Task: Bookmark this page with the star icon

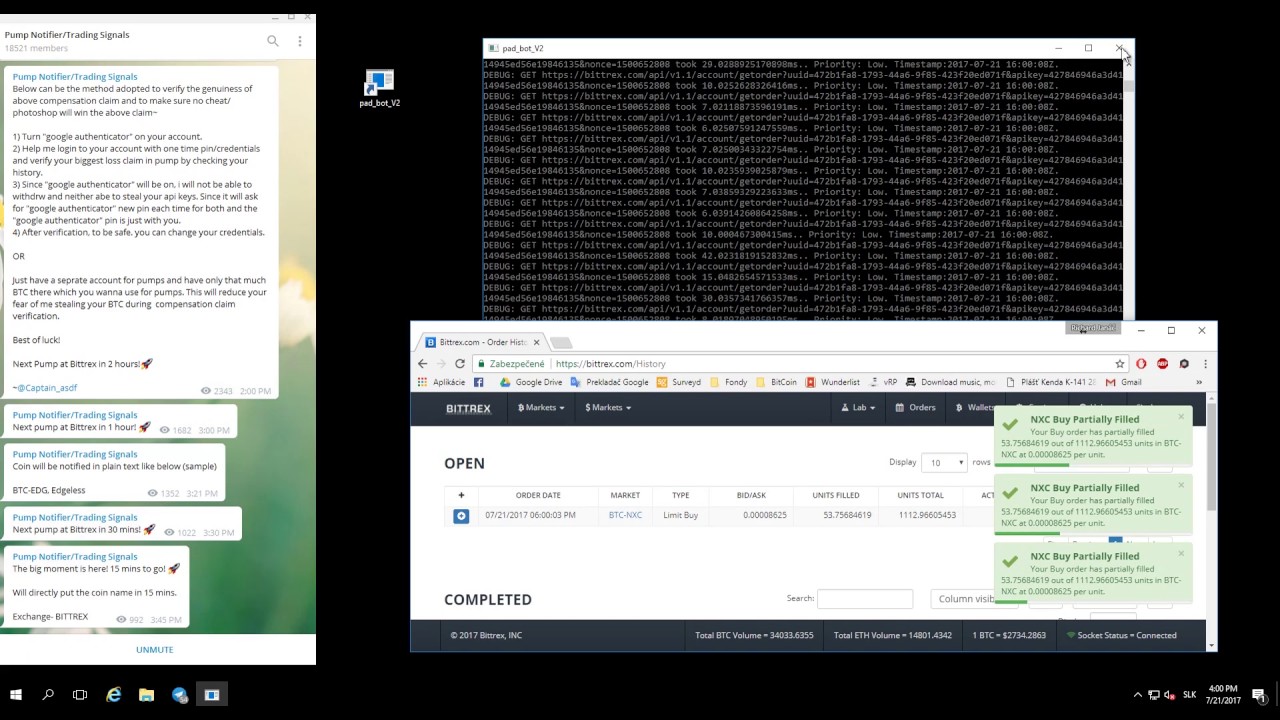Action: pos(1120,364)
